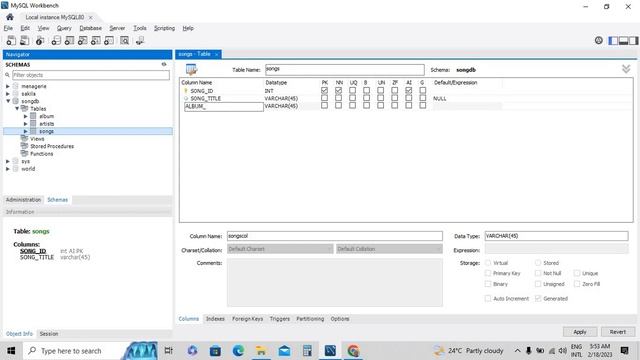Click the create new function icon
Screen dimensions: 640x360
tap(109, 40)
